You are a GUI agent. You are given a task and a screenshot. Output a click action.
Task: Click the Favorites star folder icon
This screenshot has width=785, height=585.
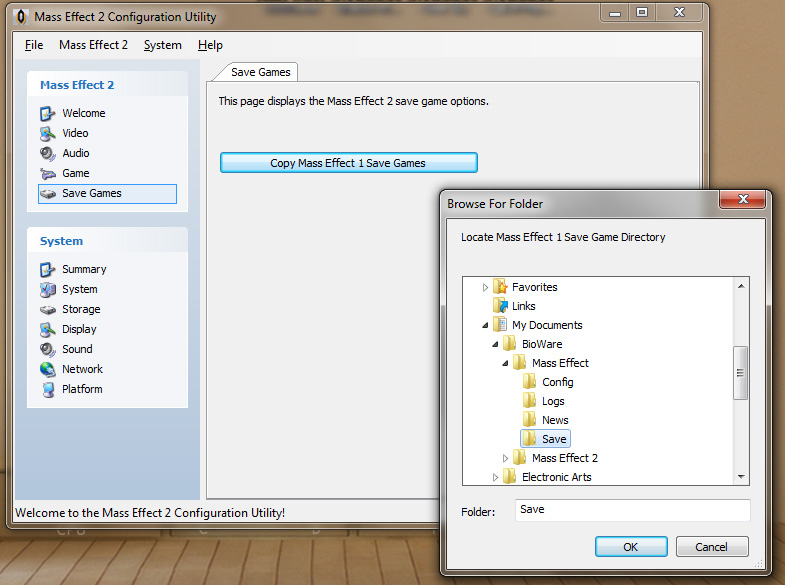click(x=500, y=287)
